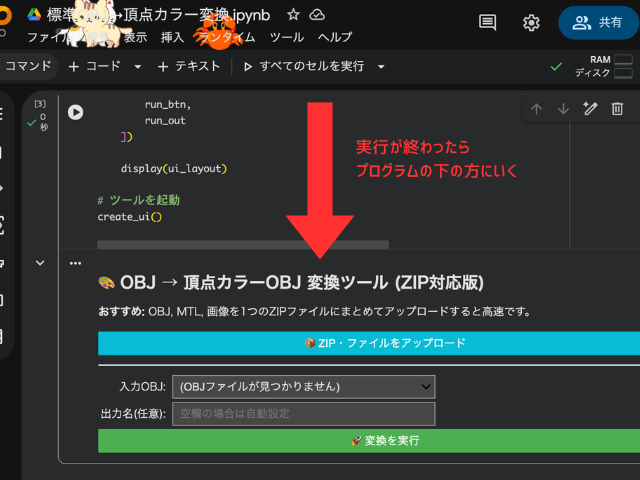This screenshot has height=480, width=640.
Task: Delete cell using the trash icon
Action: pyautogui.click(x=618, y=109)
